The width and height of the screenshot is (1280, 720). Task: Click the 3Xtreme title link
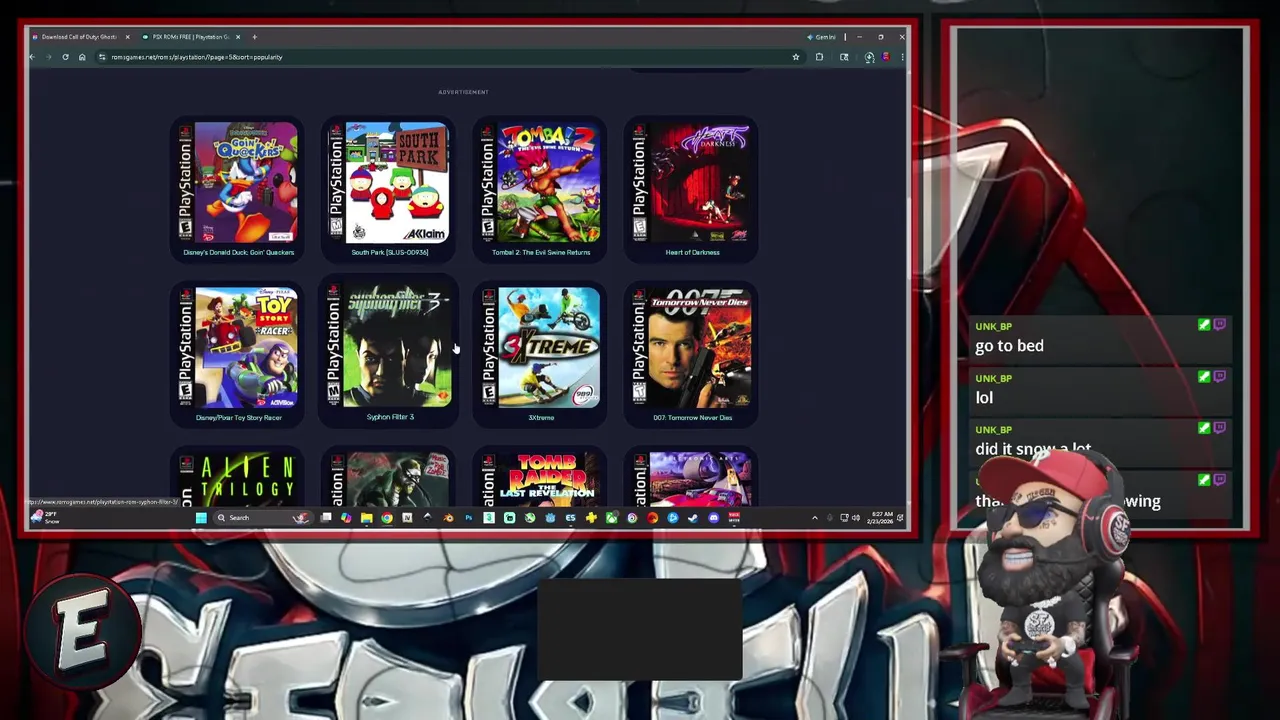(541, 417)
